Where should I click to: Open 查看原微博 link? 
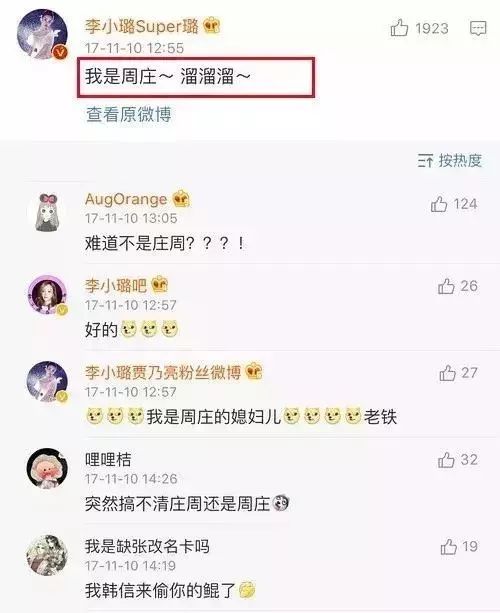(129, 115)
